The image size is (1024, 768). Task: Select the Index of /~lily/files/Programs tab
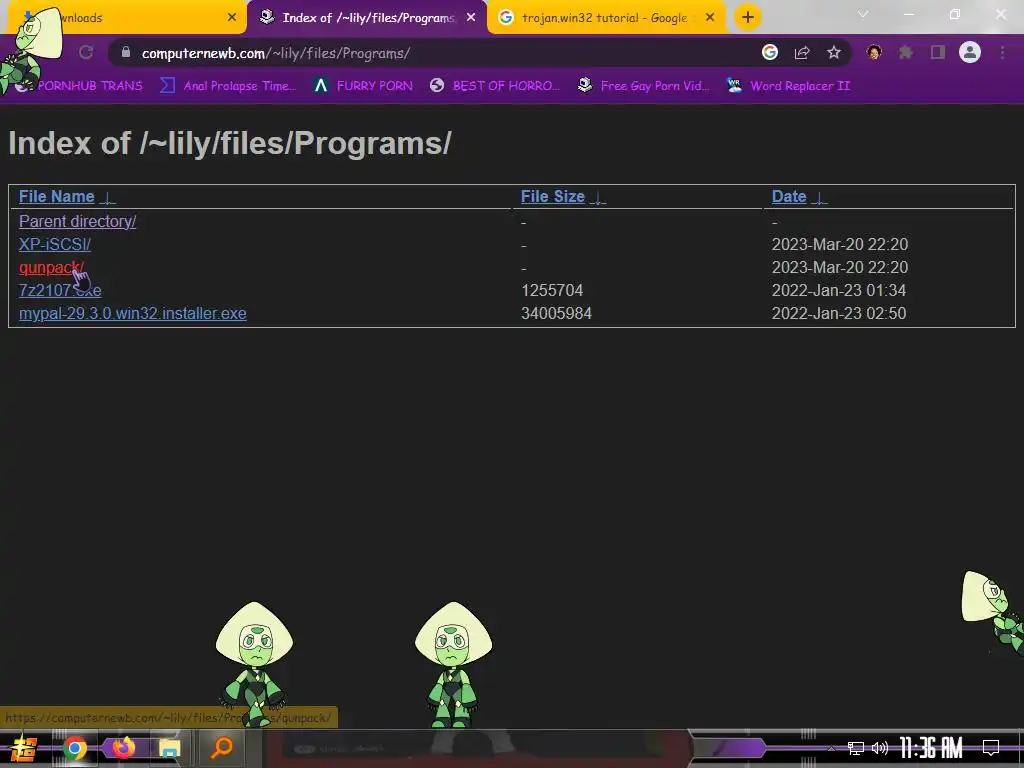click(x=367, y=18)
